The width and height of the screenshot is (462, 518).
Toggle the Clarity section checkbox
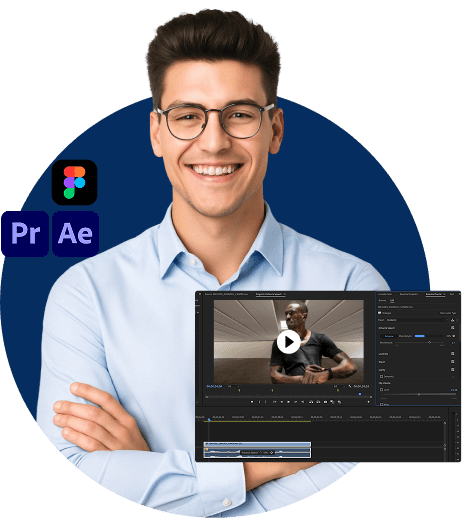452,370
